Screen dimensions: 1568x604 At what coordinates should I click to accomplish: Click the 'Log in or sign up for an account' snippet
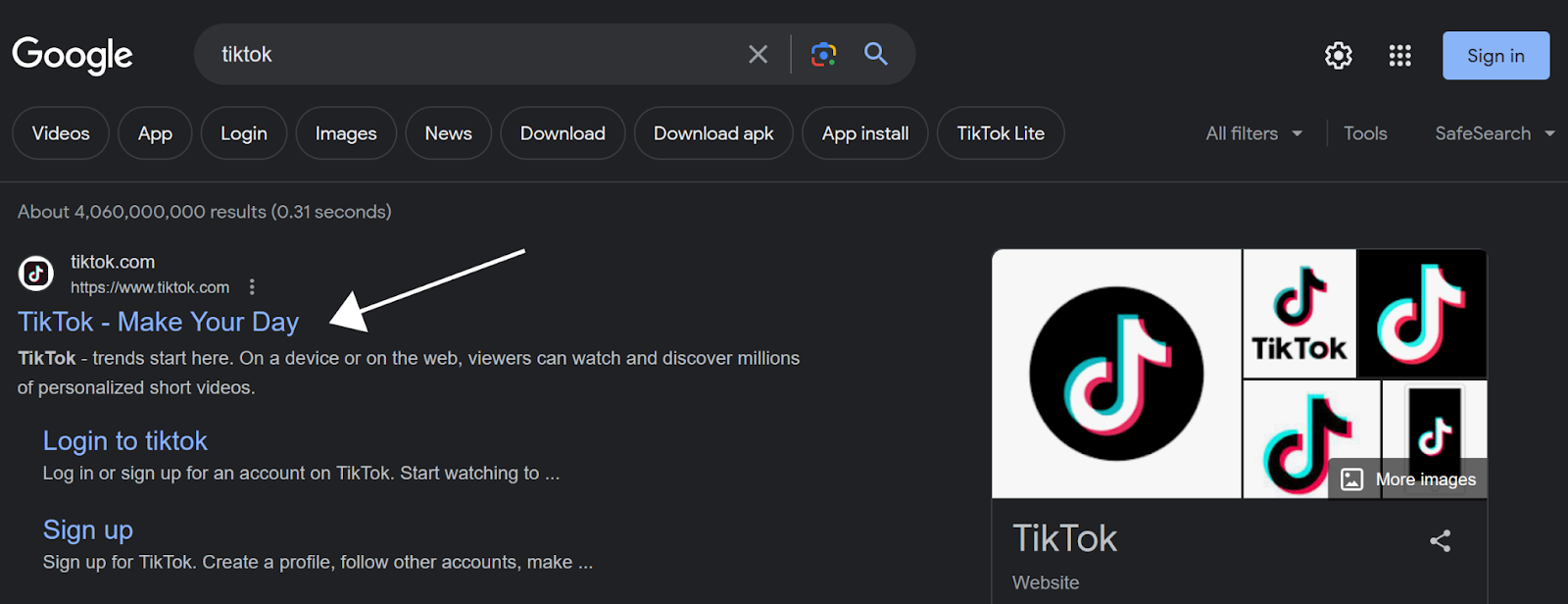coord(302,473)
